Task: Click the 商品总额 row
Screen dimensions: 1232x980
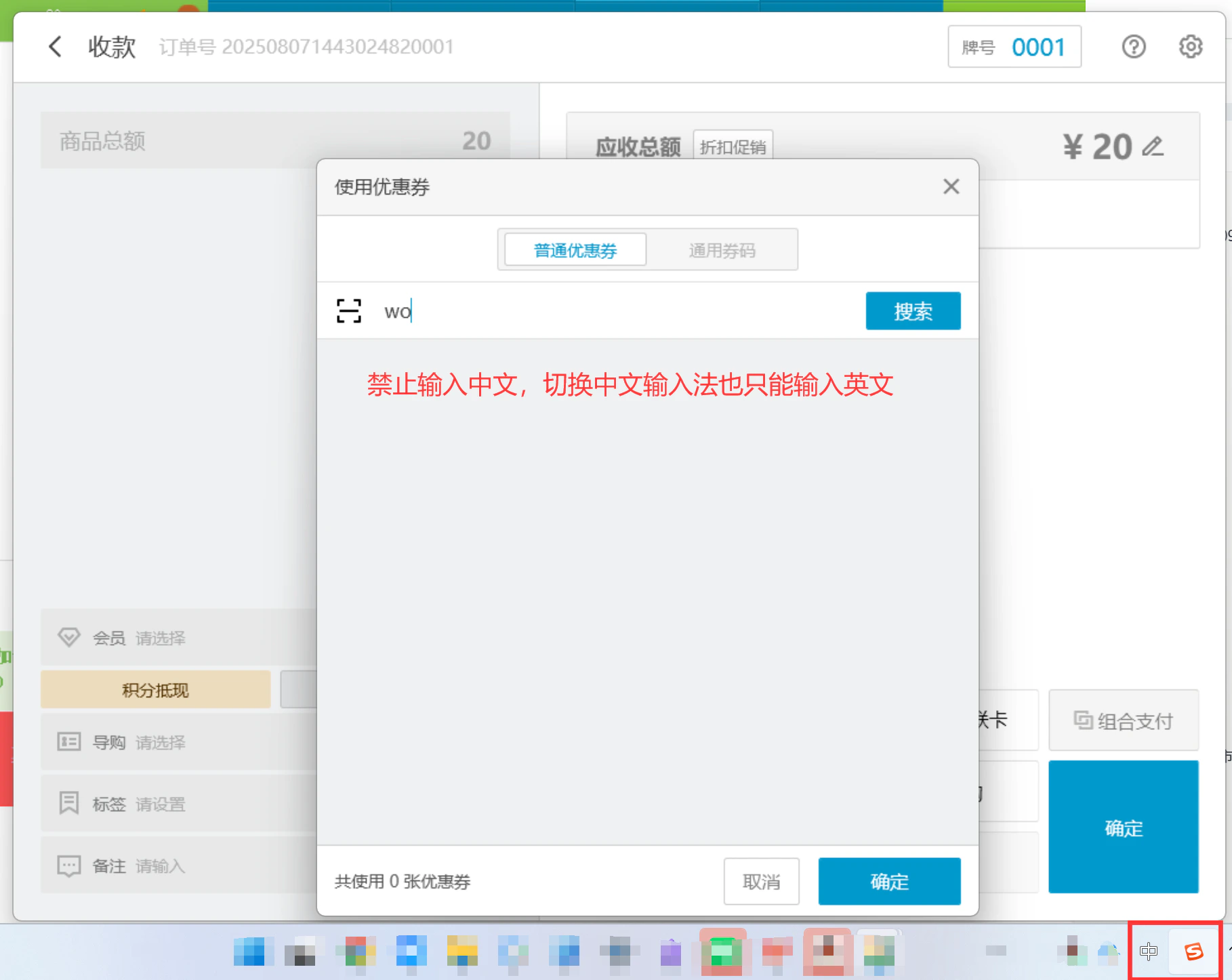Action: tap(275, 140)
